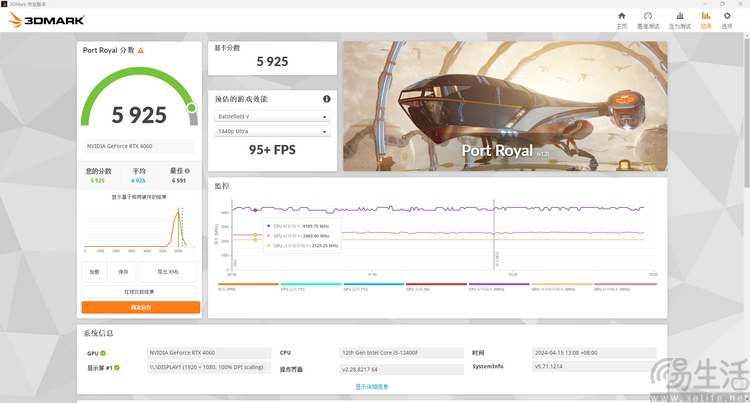Click the Port Royal scene thumbnail image

pyautogui.click(x=505, y=106)
